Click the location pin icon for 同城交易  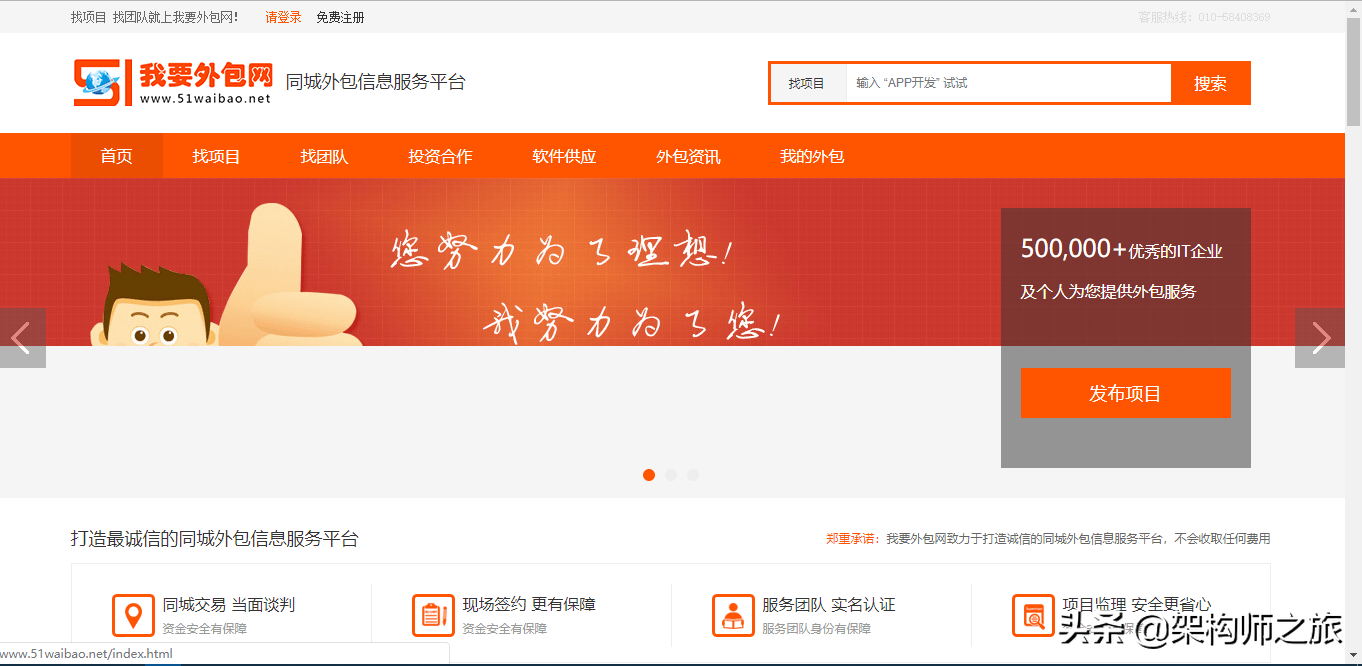pyautogui.click(x=133, y=615)
